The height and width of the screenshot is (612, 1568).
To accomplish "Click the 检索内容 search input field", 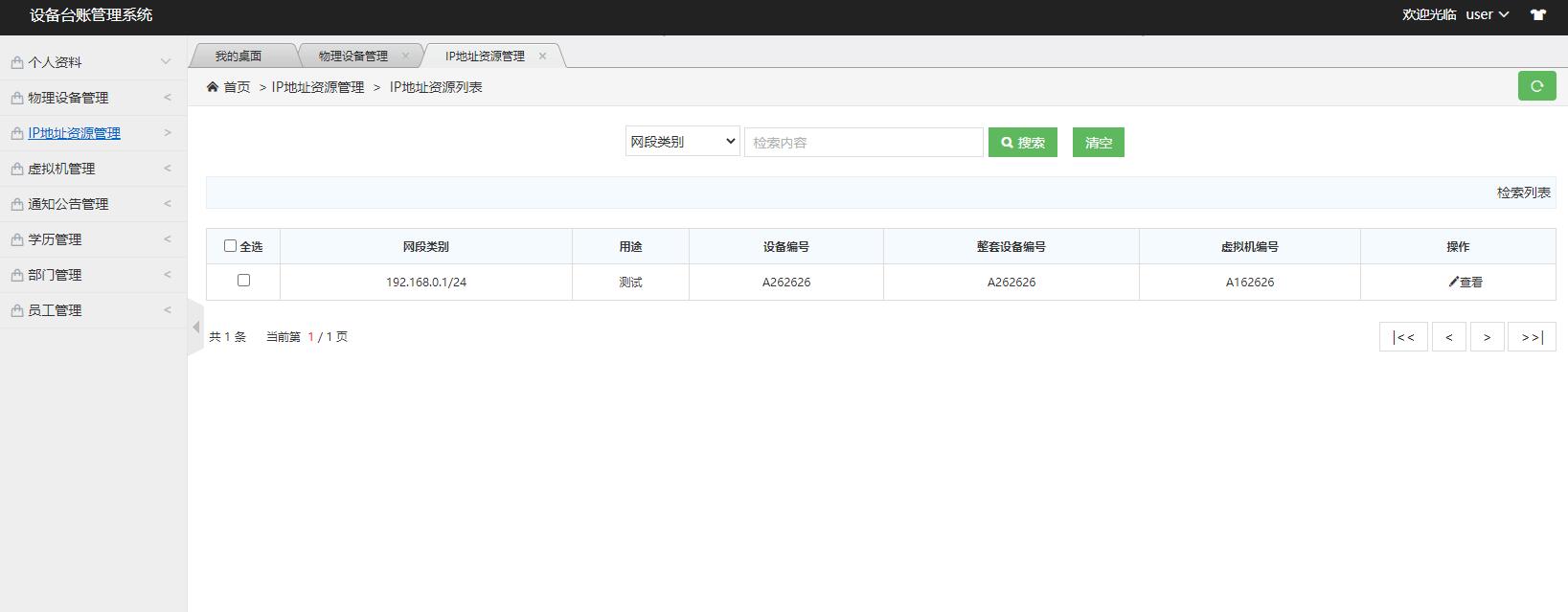I will pos(863,143).
